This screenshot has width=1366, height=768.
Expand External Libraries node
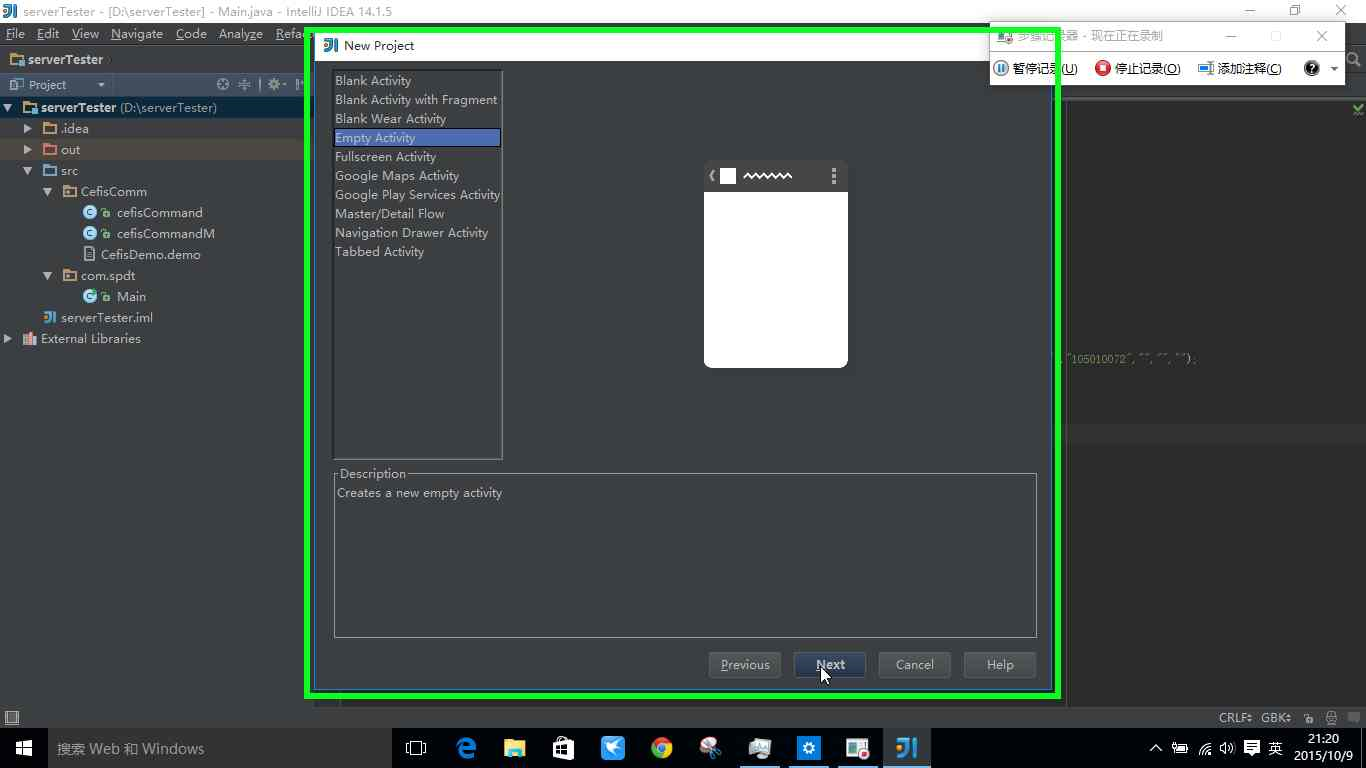coord(8,338)
